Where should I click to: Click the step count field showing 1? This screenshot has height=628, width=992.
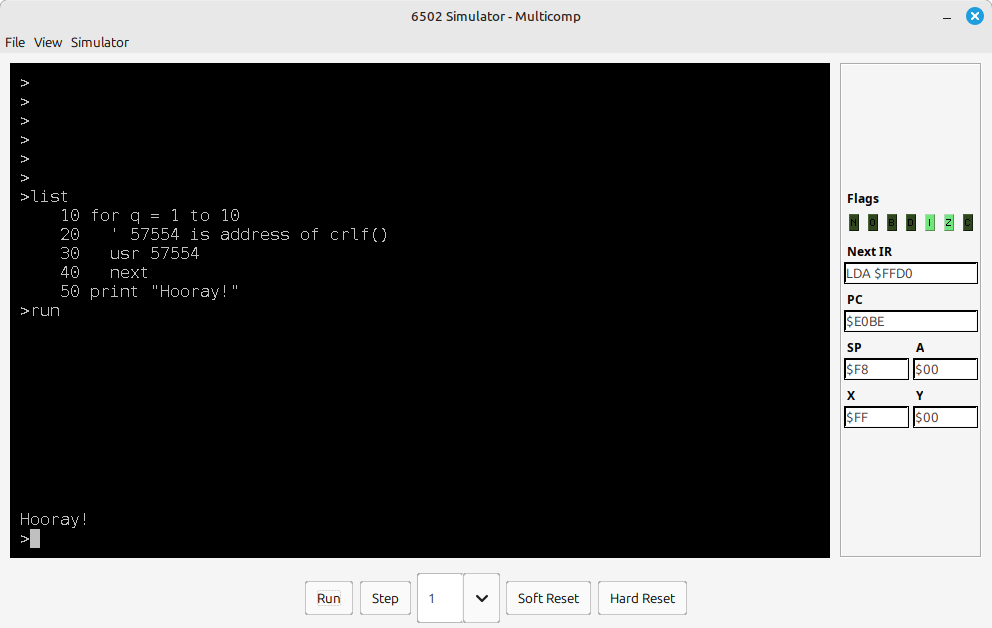(x=440, y=598)
